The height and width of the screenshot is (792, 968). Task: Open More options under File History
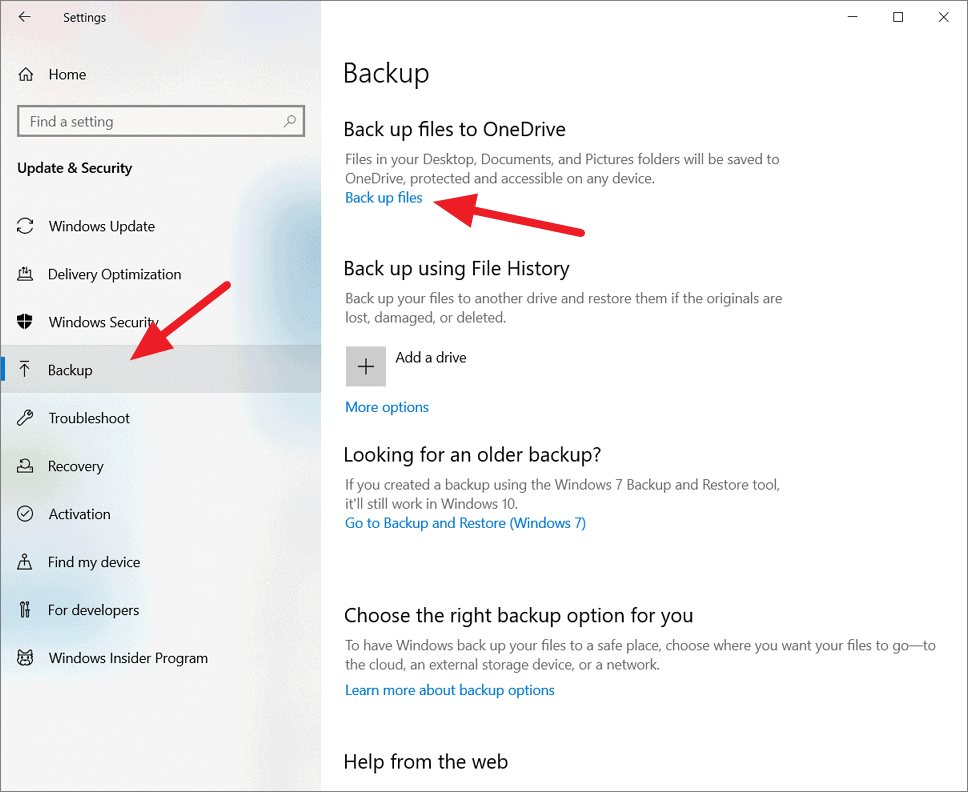[x=386, y=407]
